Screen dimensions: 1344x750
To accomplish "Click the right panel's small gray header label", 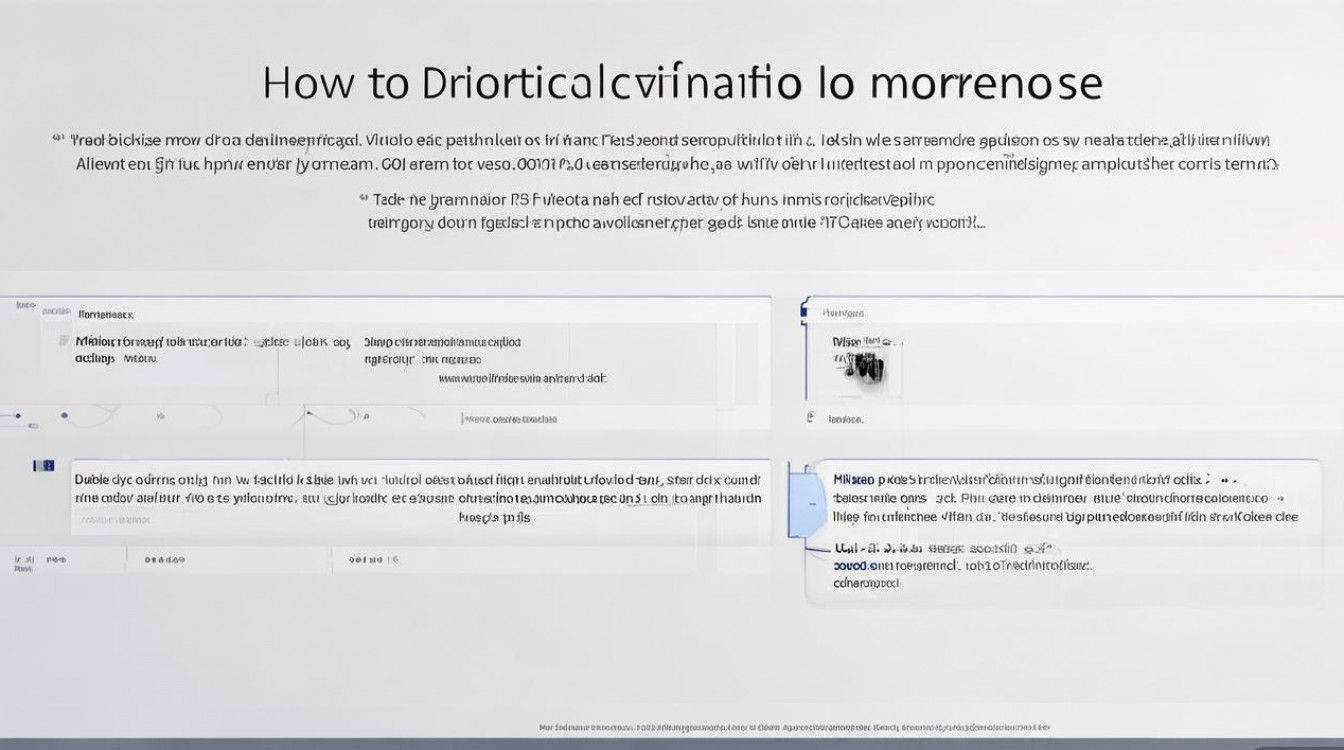I will [x=843, y=313].
